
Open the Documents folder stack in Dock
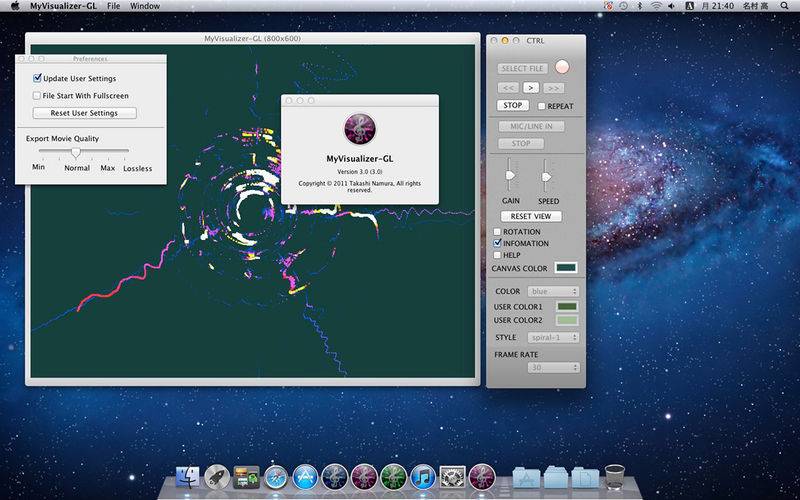click(585, 478)
